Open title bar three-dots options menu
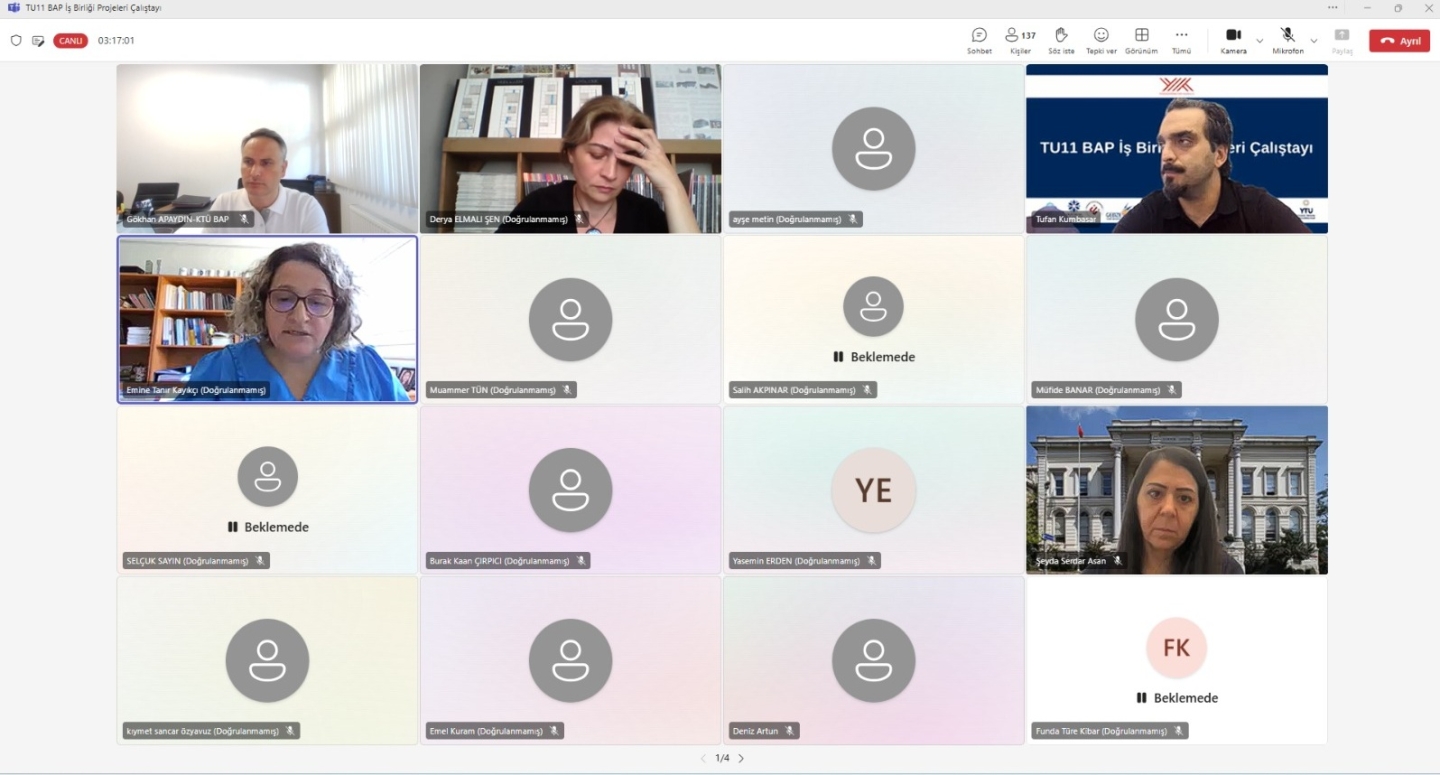Screen dimensions: 1440x775 point(1332,8)
